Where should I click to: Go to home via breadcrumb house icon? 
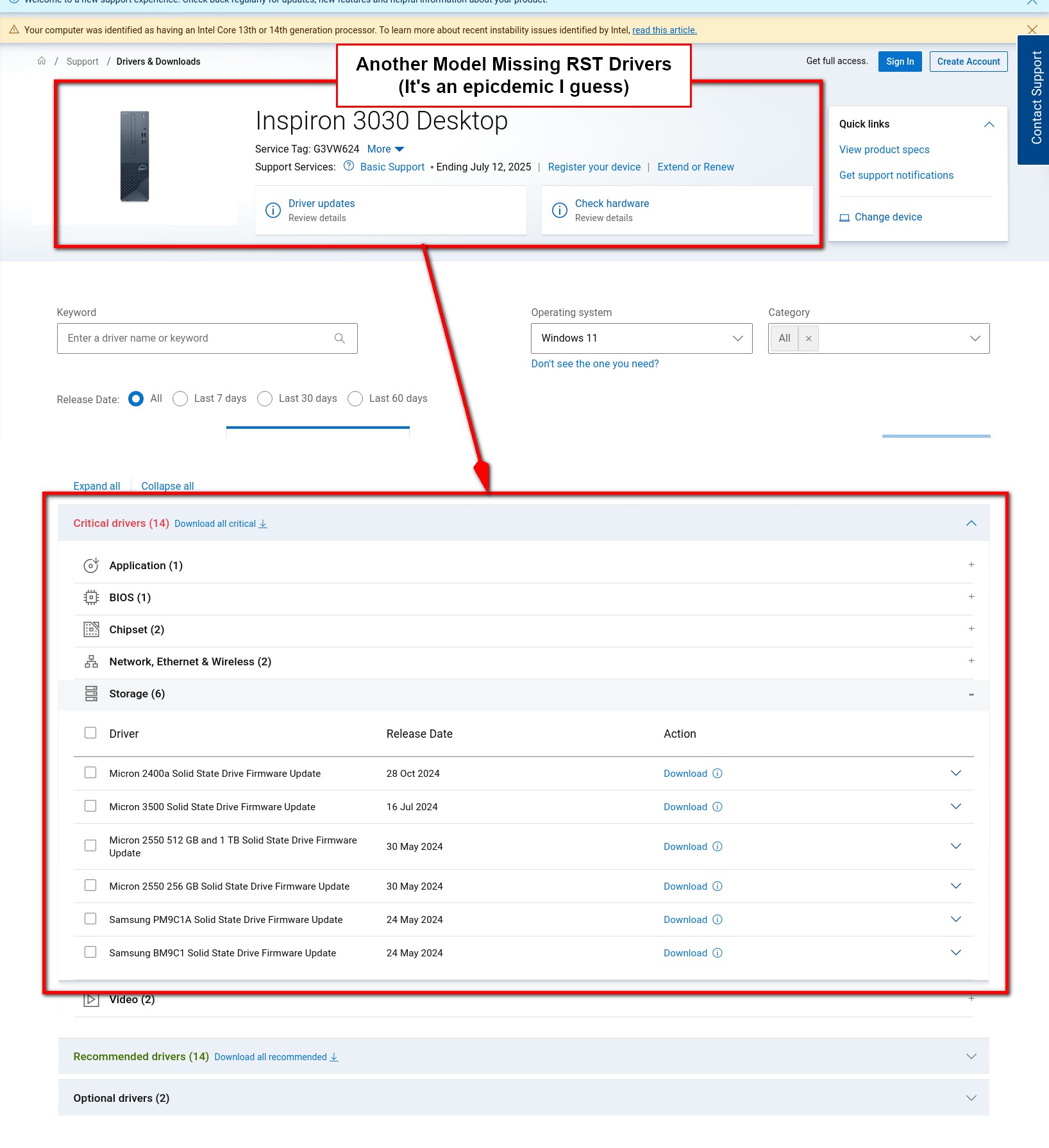pyautogui.click(x=42, y=61)
